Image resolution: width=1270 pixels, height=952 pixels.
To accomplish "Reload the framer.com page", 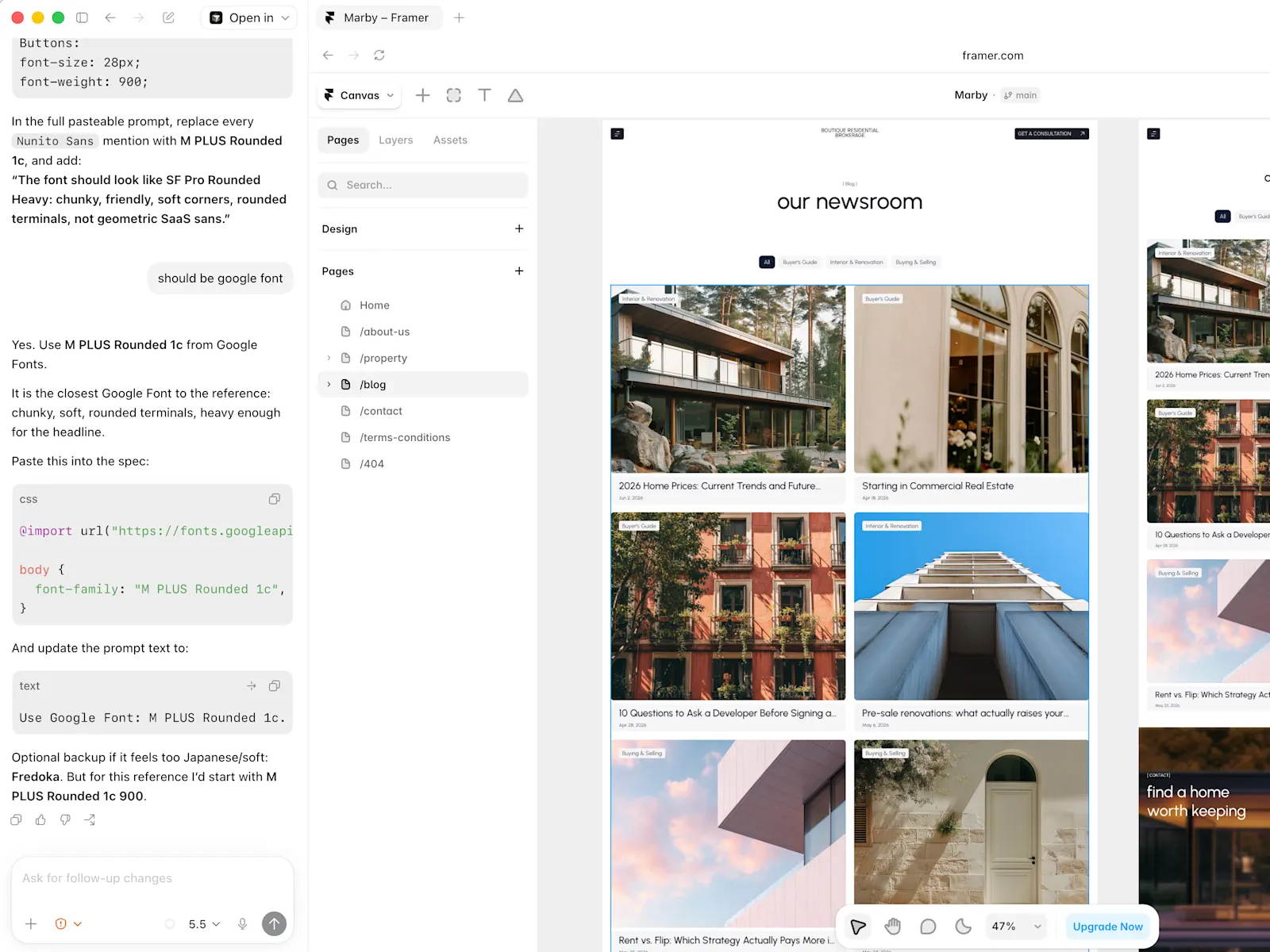I will (x=379, y=56).
